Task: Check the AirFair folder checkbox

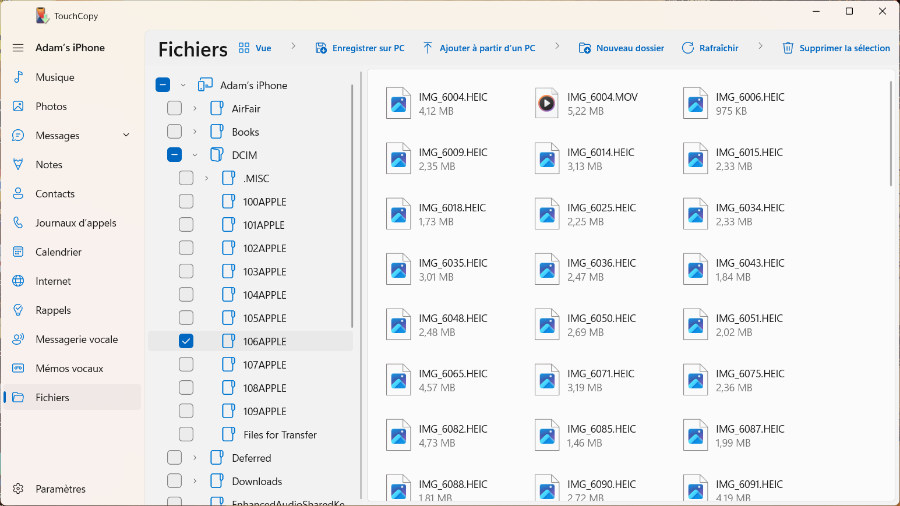Action: pyautogui.click(x=174, y=108)
